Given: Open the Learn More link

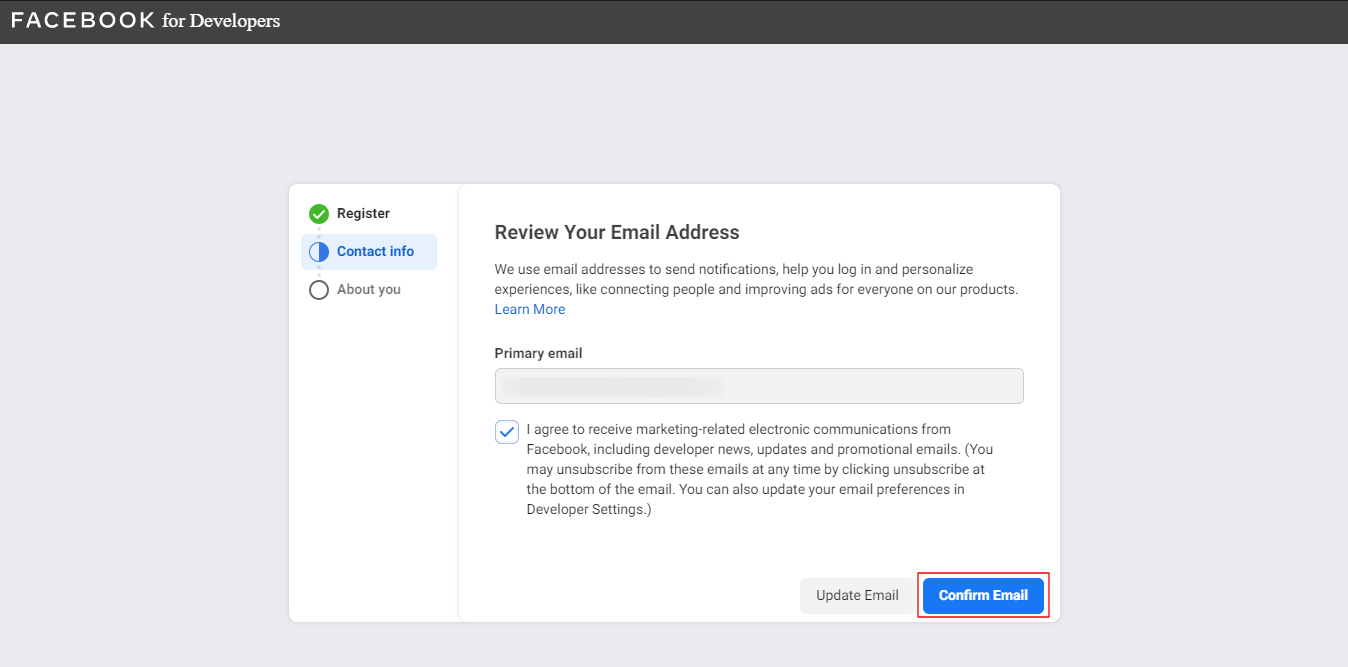Looking at the screenshot, I should 530,309.
